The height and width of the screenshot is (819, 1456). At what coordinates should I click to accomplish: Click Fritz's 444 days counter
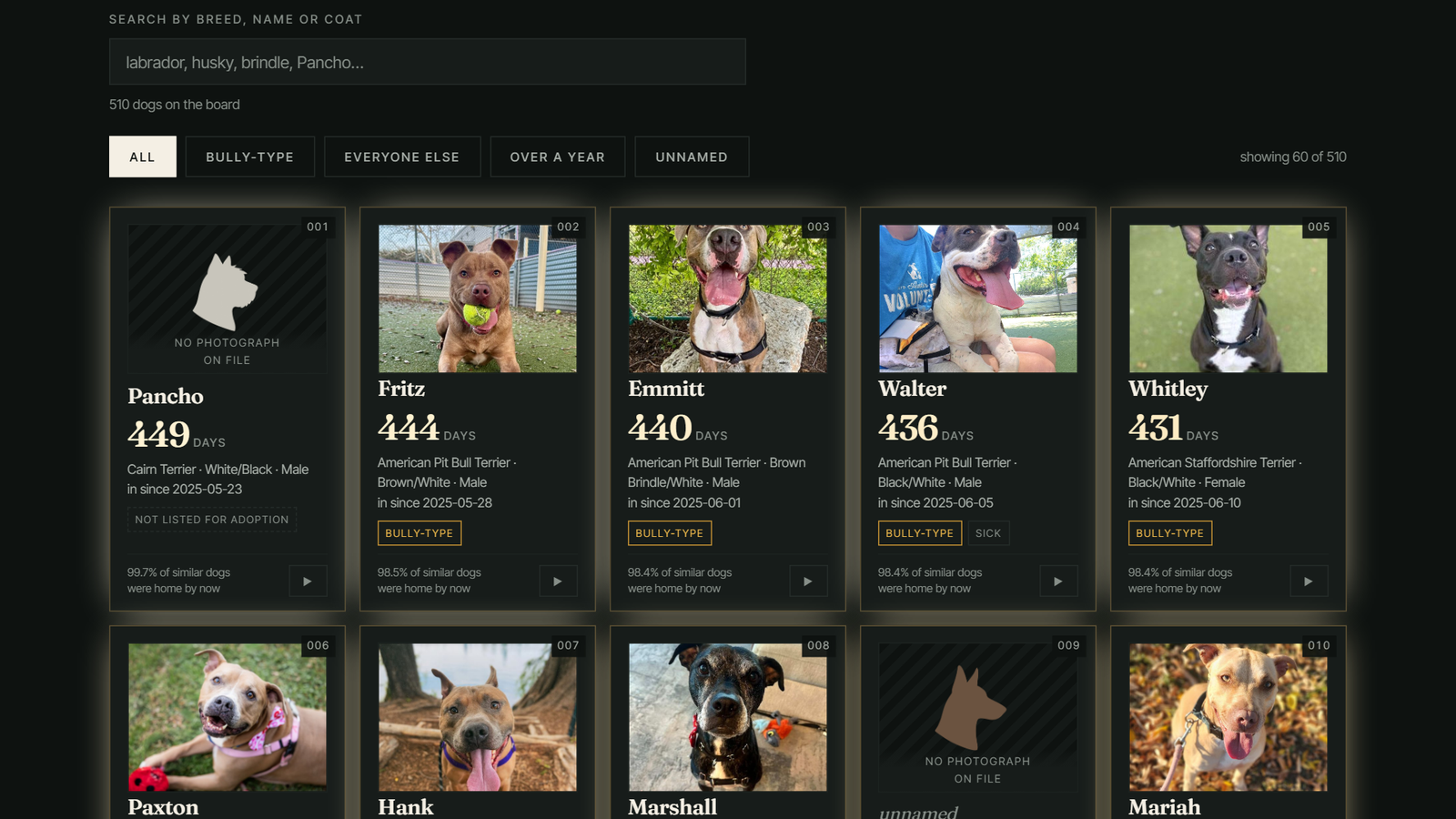coord(427,428)
